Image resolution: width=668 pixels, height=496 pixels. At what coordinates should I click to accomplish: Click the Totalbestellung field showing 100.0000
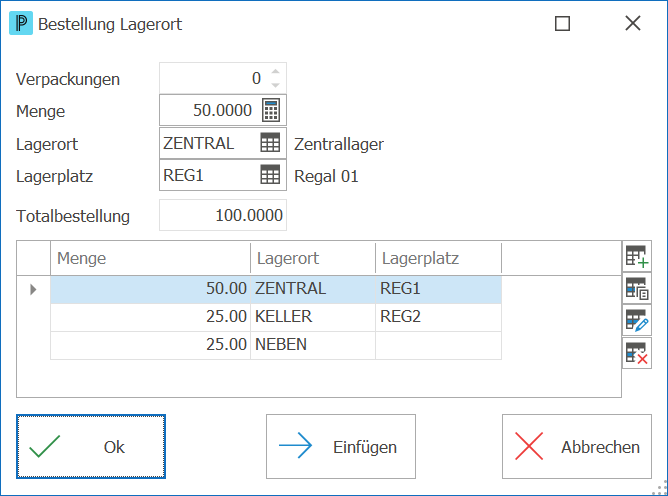point(223,215)
